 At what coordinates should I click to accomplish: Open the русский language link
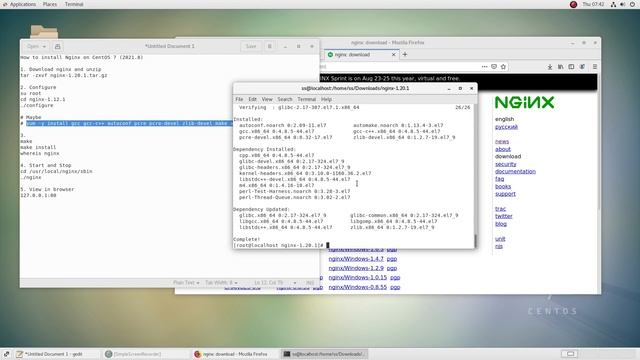click(x=506, y=127)
